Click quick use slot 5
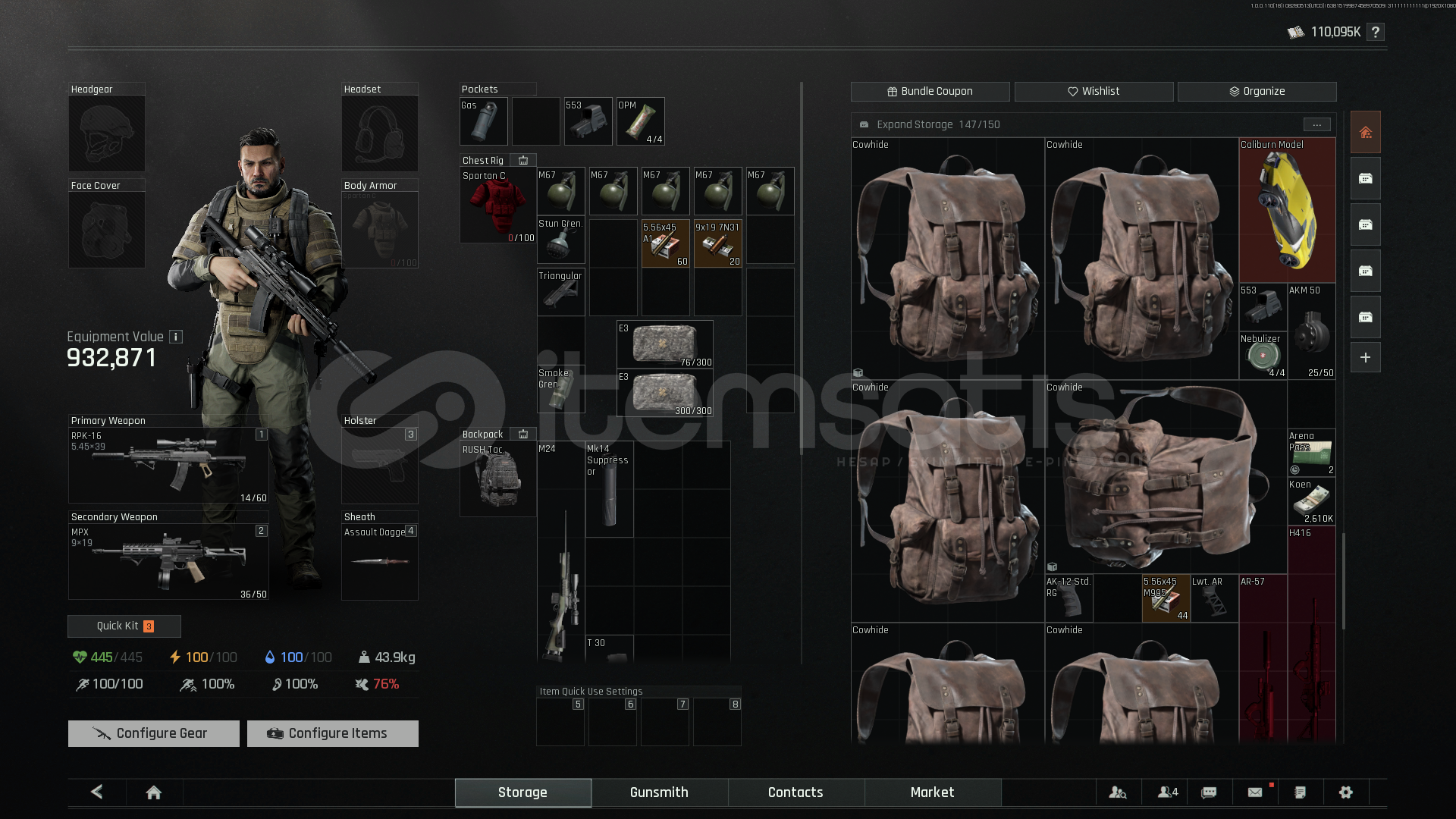The width and height of the screenshot is (1456, 819). (560, 722)
